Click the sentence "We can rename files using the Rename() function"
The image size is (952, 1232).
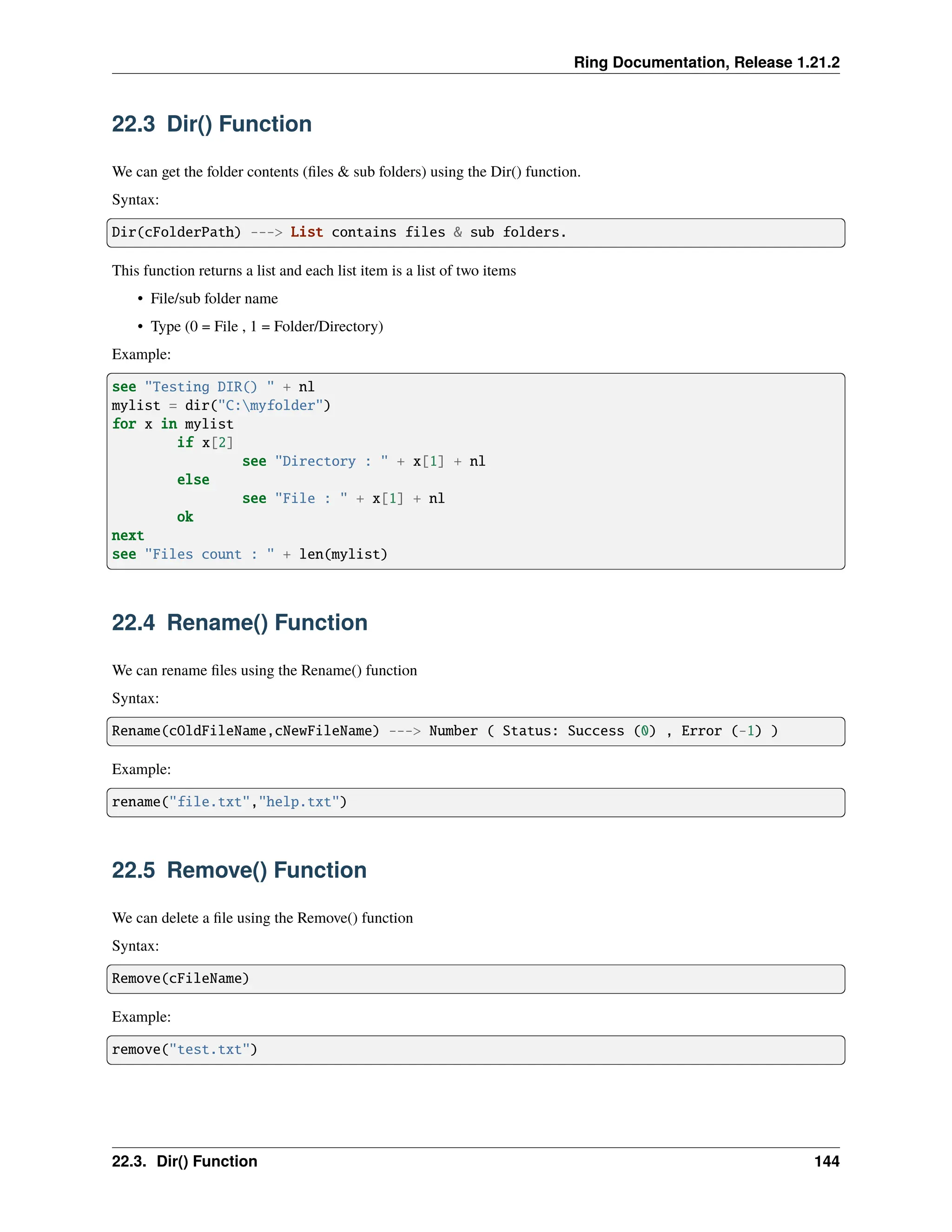[264, 671]
